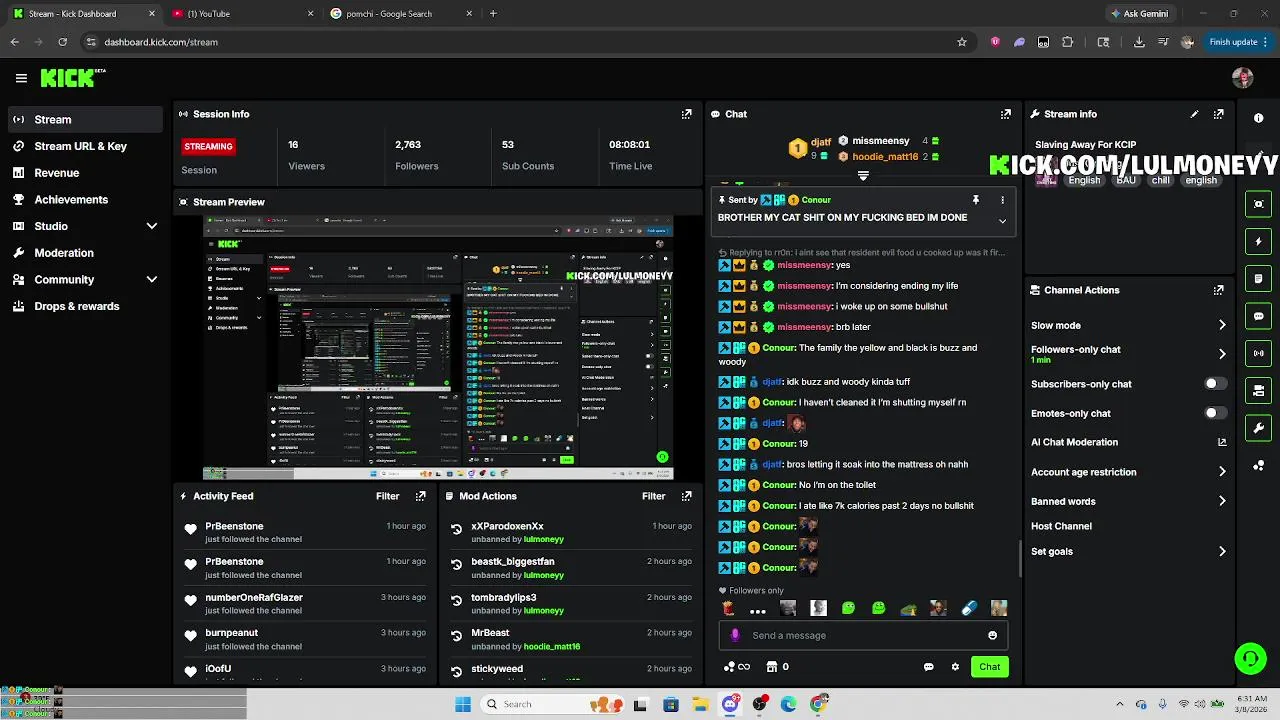Open Achievements in sidebar
1280x720 pixels.
point(85,199)
